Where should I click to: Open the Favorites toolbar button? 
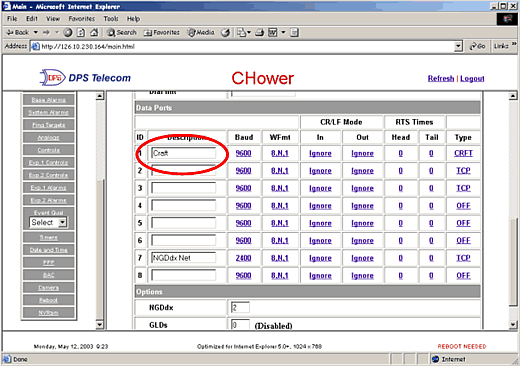[162, 32]
